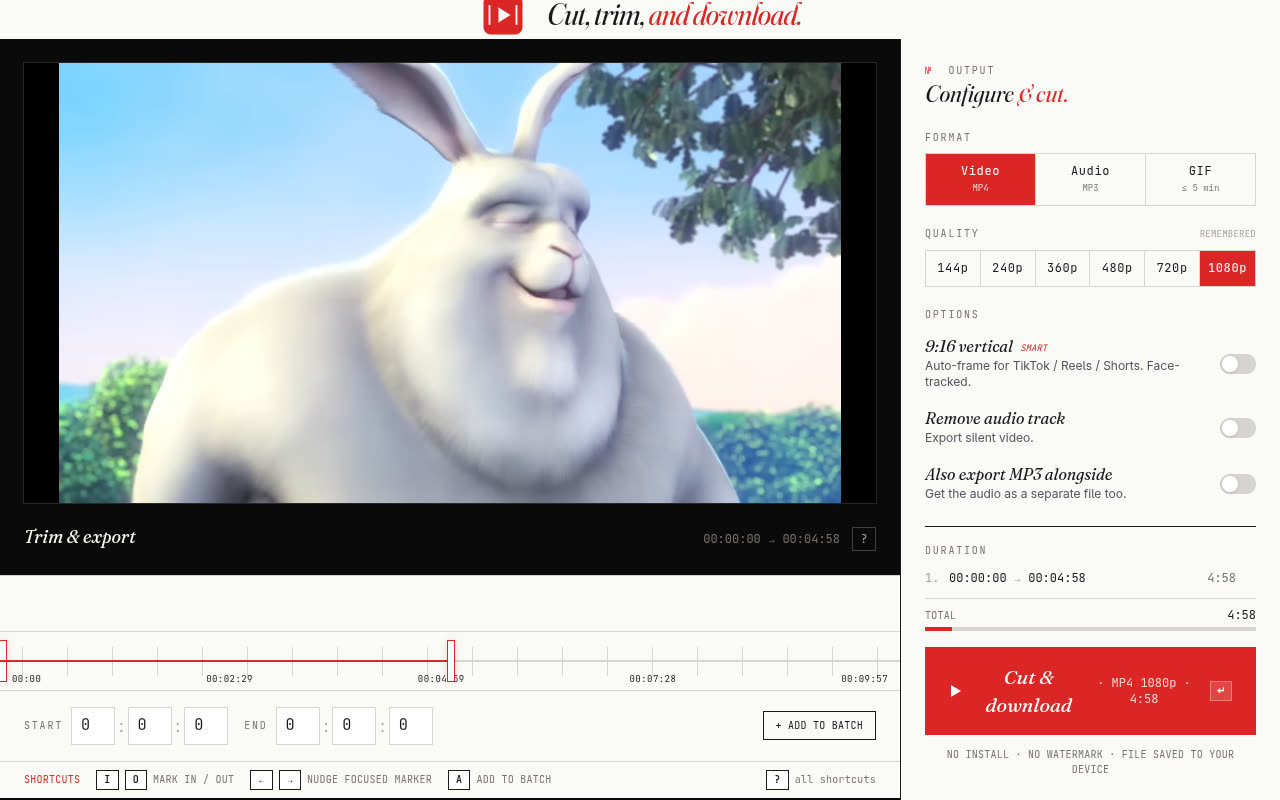1280x800 pixels.
Task: Select the 1080p quality option
Action: click(x=1227, y=268)
